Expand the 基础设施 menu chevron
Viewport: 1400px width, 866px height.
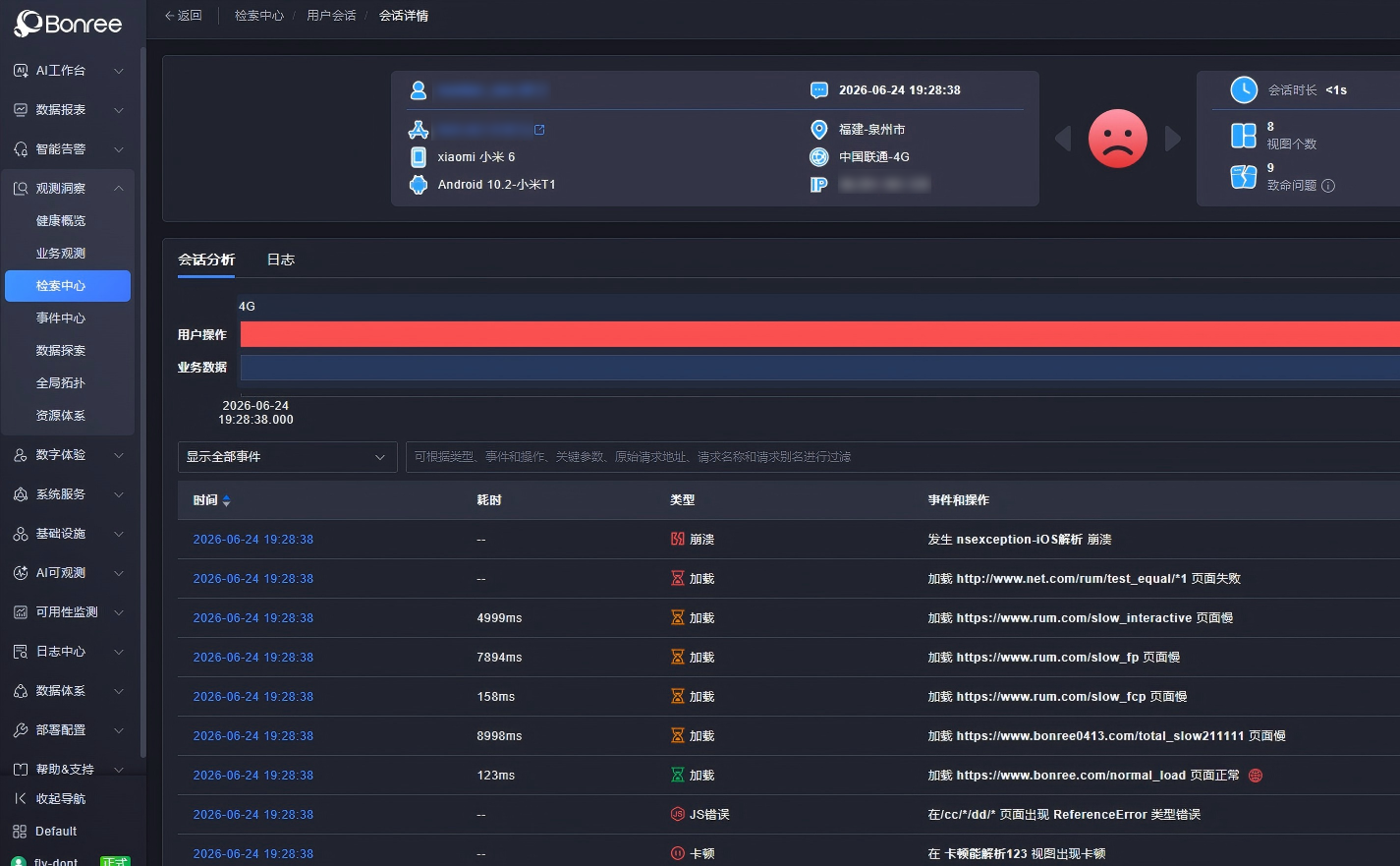pos(119,534)
